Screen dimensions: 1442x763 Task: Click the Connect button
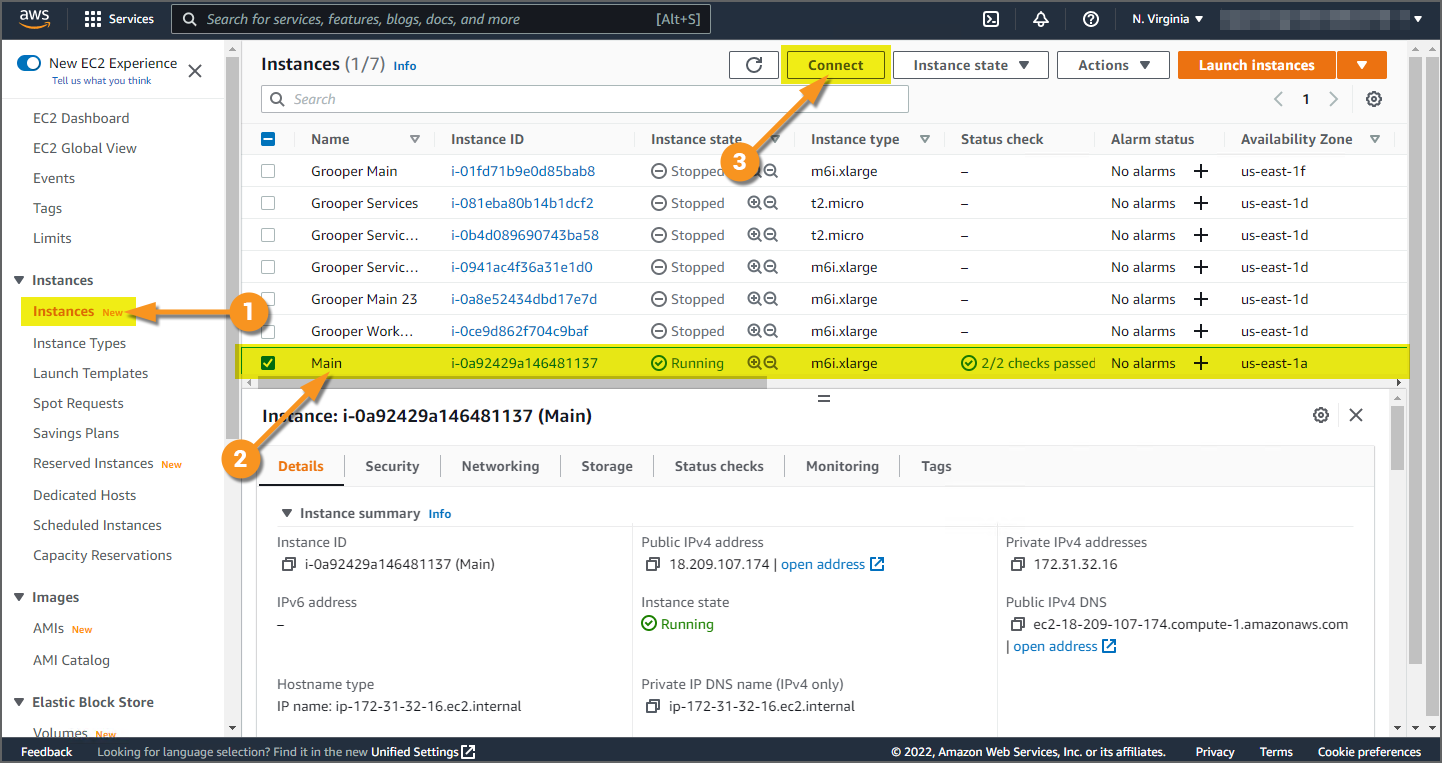tap(835, 65)
